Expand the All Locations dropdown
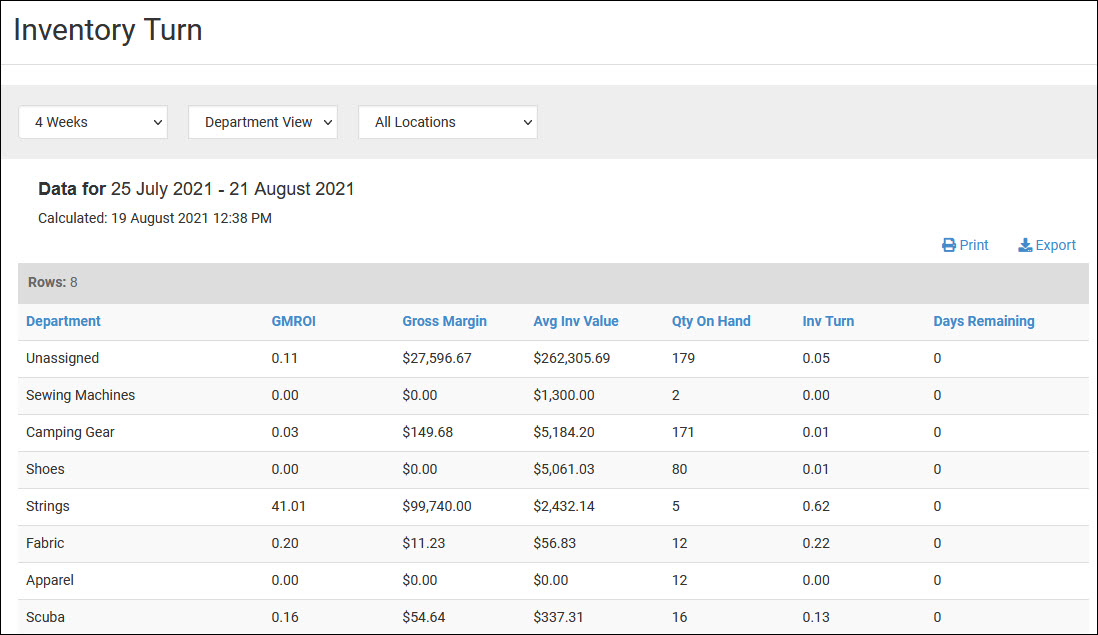 [x=448, y=122]
